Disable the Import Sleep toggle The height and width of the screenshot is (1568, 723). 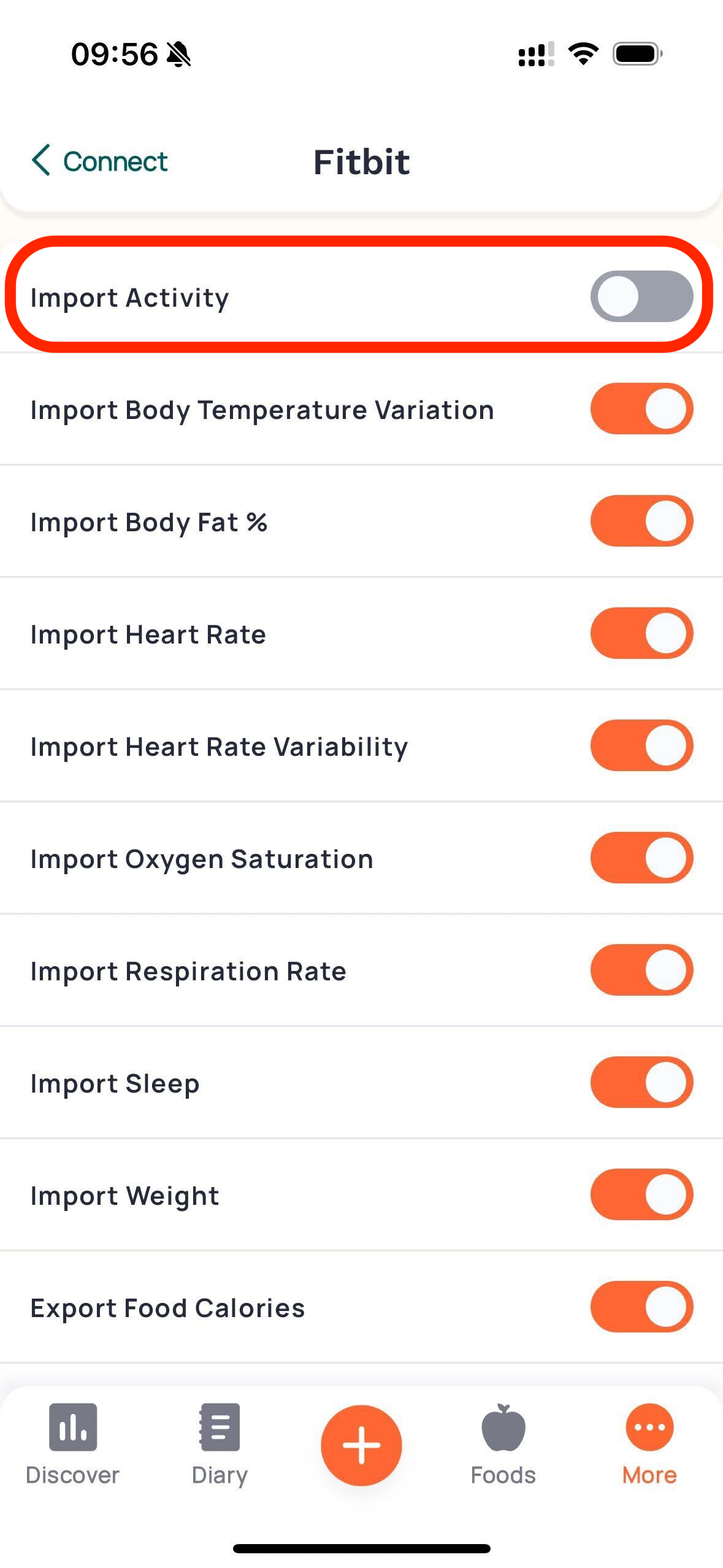coord(641,1082)
